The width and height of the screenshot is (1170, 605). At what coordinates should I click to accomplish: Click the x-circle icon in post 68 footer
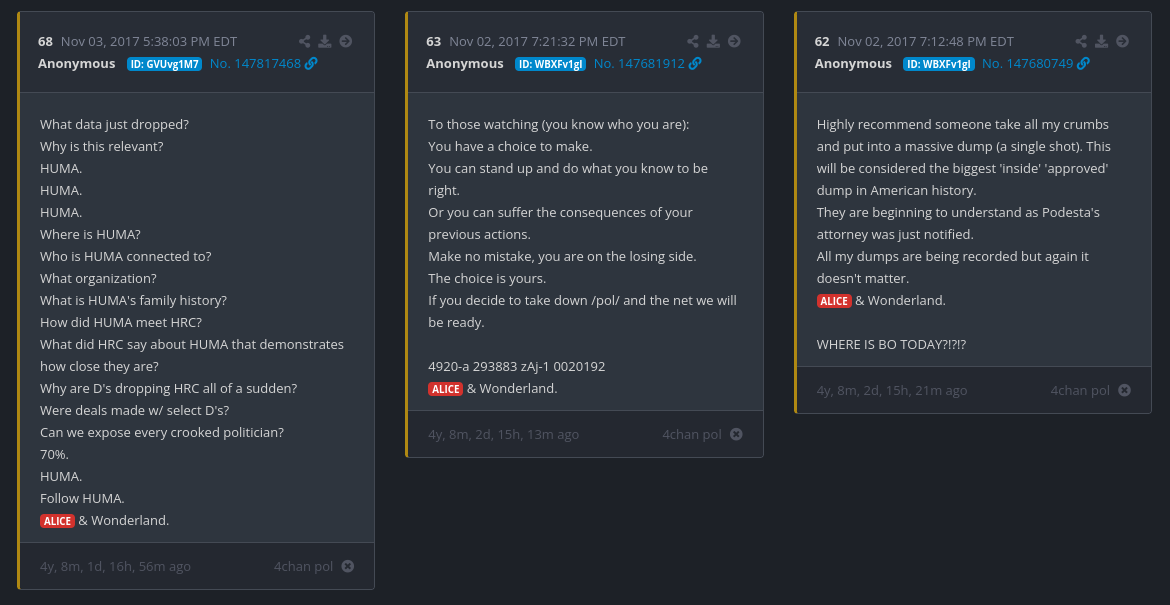[348, 566]
